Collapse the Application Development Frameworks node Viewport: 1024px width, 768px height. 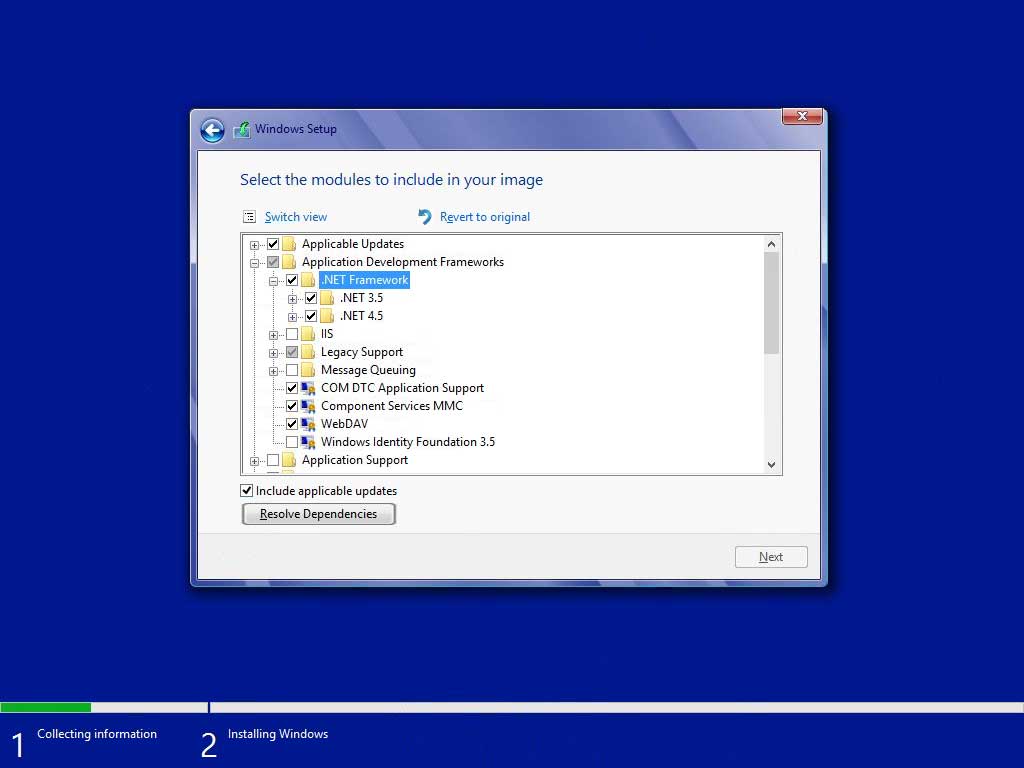click(254, 263)
